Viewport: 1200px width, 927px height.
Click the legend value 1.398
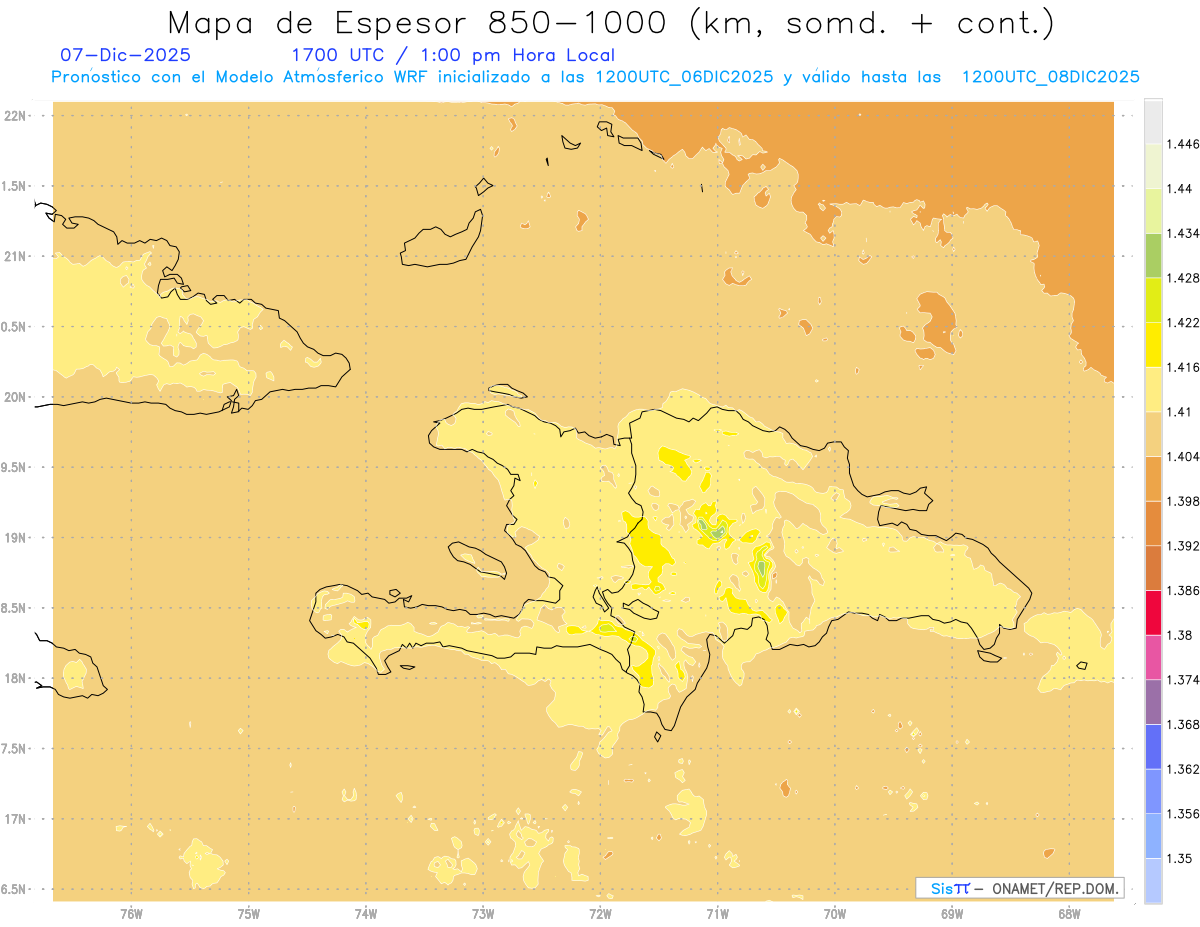tap(1183, 501)
